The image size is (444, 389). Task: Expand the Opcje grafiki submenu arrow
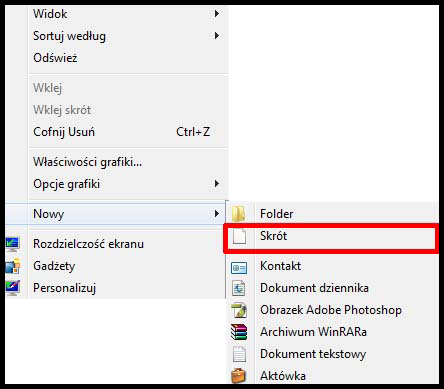coord(217,184)
